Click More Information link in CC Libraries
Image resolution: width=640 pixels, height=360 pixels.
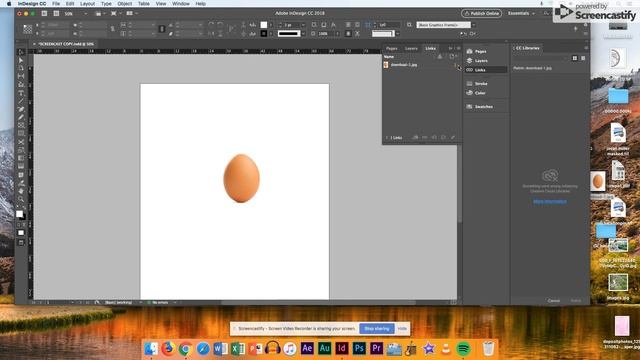[550, 201]
